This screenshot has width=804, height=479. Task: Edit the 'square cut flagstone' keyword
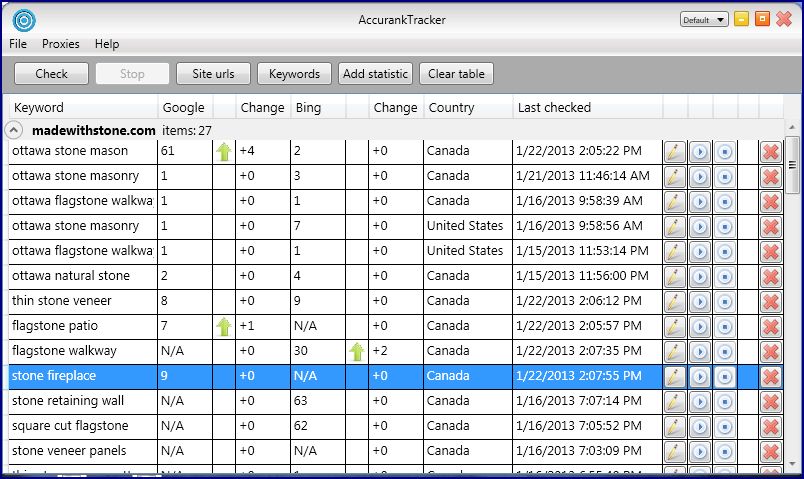pyautogui.click(x=674, y=427)
